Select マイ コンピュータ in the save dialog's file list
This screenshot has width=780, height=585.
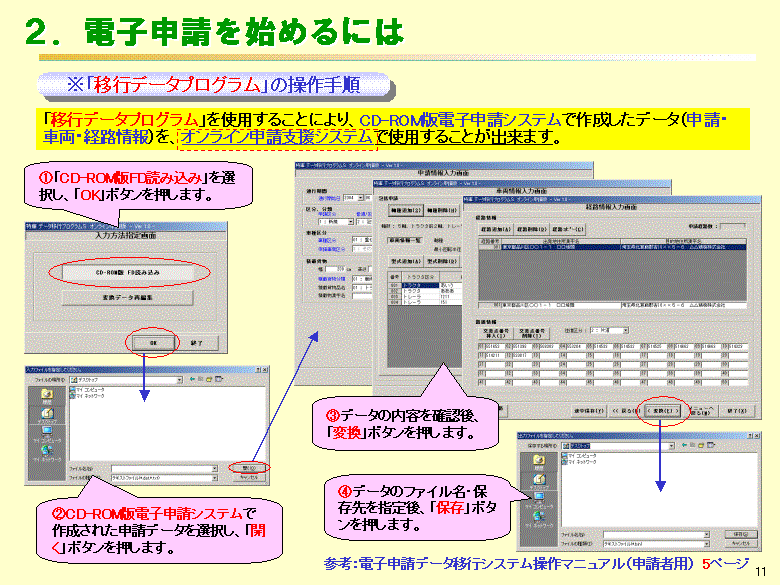(579, 456)
